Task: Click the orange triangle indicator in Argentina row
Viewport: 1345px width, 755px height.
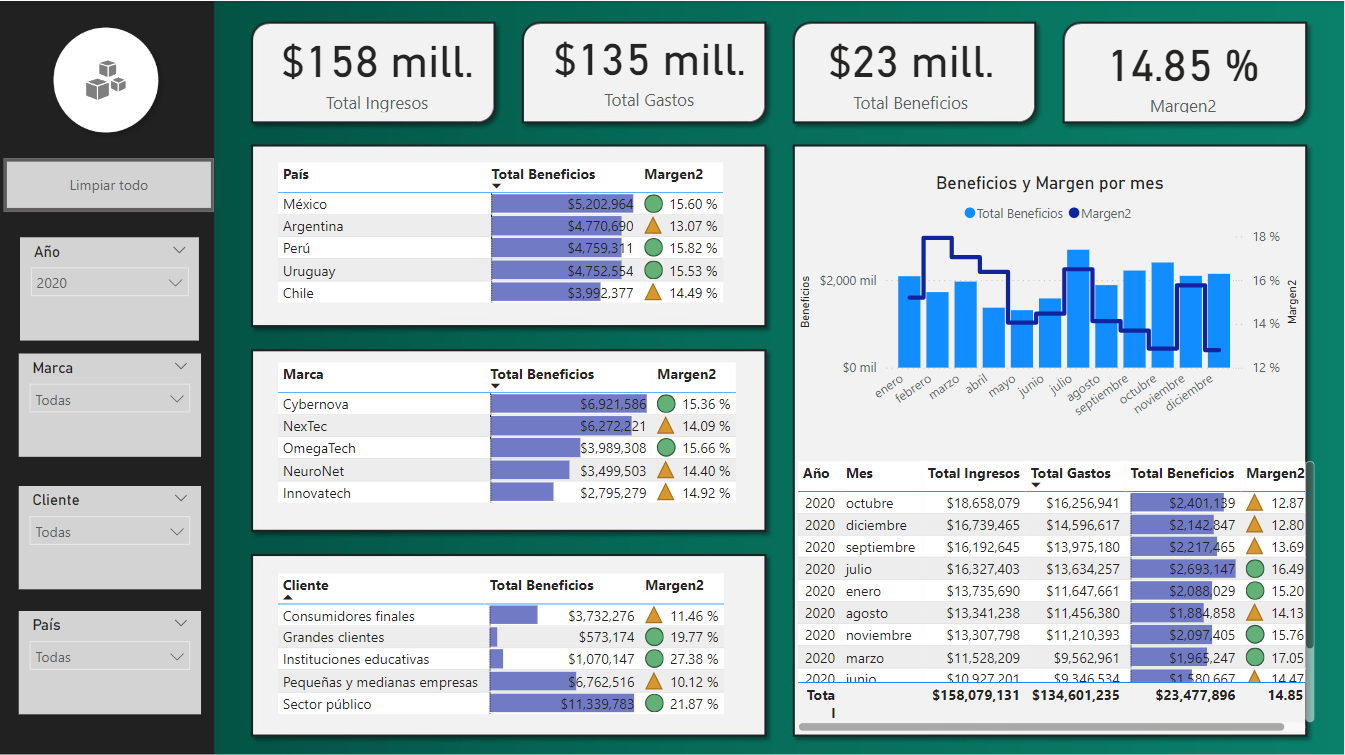Action: [x=654, y=226]
